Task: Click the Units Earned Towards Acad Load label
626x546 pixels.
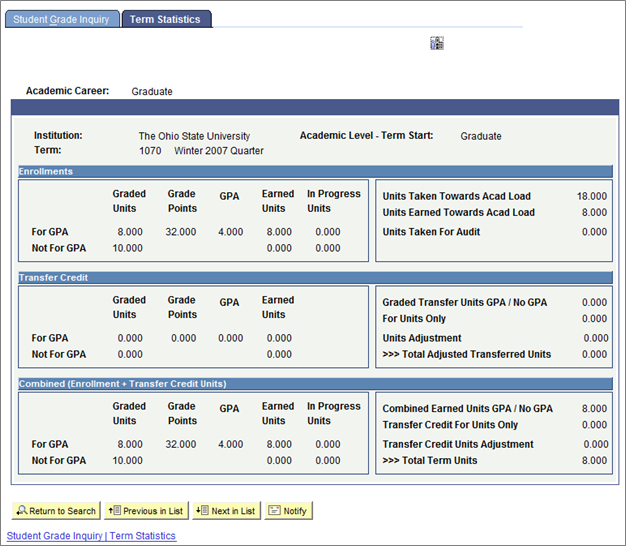Action: (458, 212)
